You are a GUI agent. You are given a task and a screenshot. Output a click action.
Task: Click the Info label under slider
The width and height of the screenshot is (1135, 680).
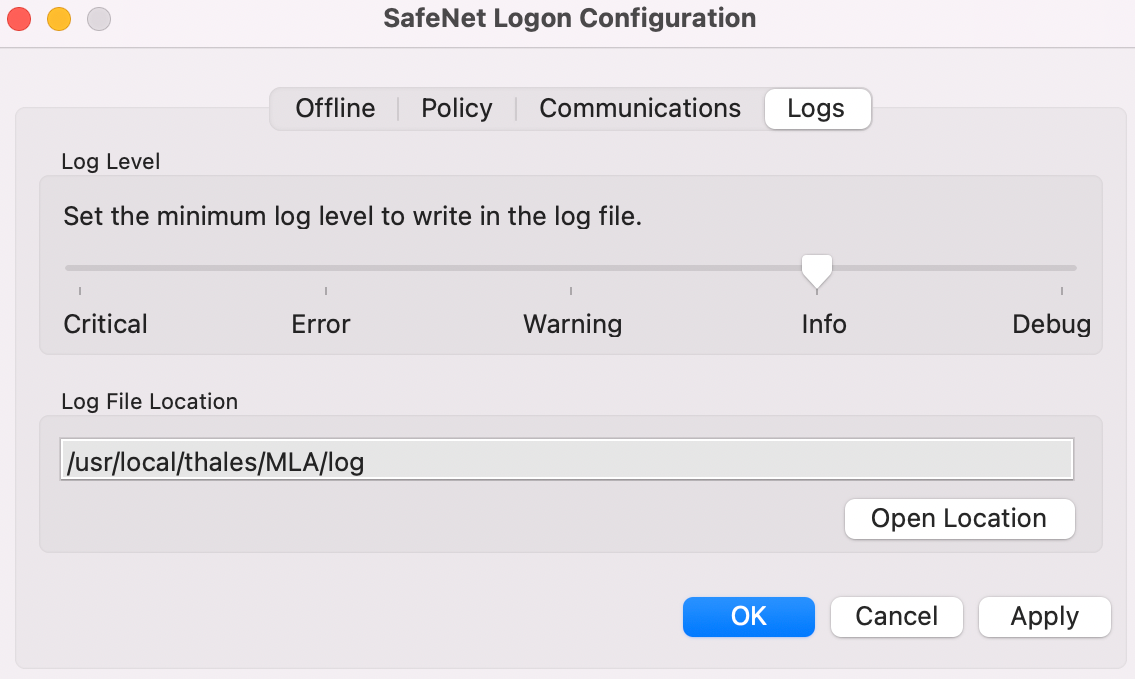pos(824,325)
